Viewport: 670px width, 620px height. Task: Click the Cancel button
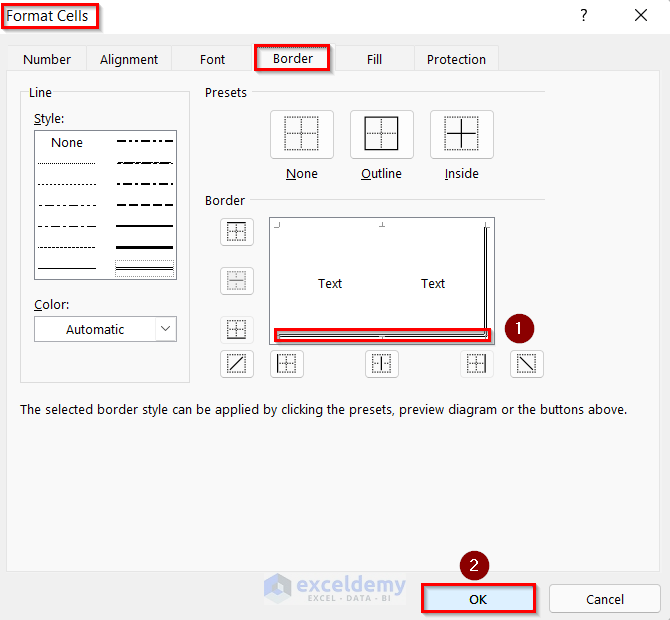[605, 599]
